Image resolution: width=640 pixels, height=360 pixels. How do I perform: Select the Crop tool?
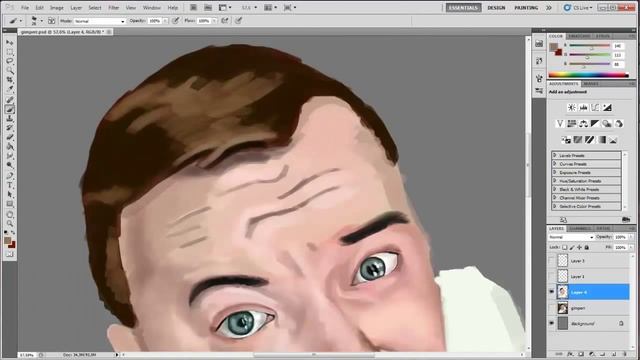10,80
